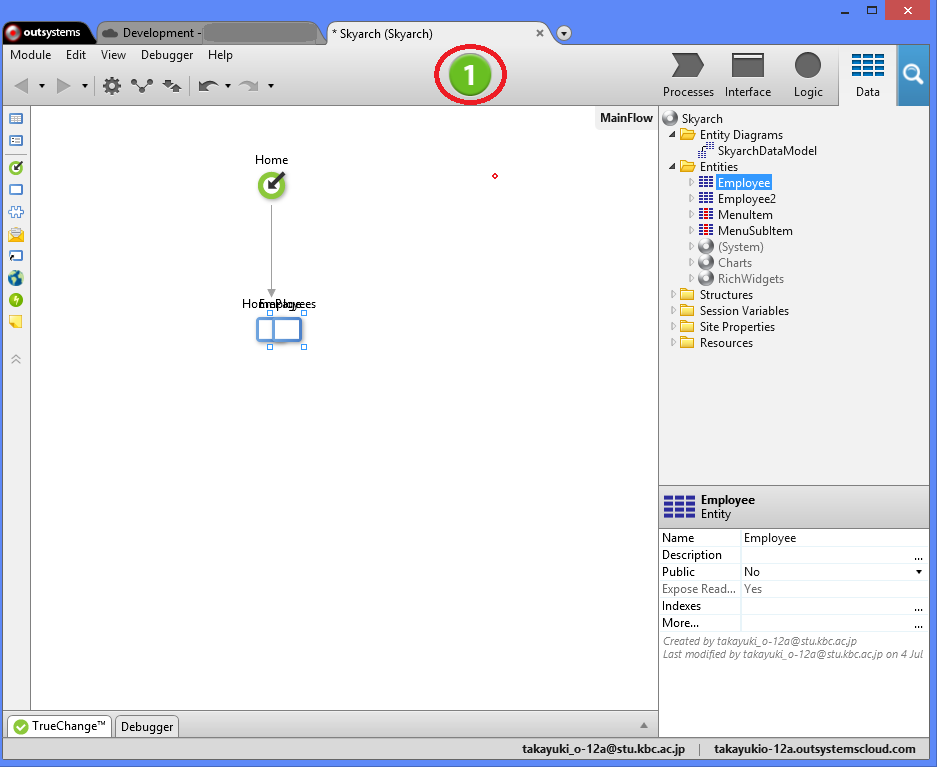The height and width of the screenshot is (767, 937).
Task: Open the tab list dropdown arrow
Action: coord(564,33)
